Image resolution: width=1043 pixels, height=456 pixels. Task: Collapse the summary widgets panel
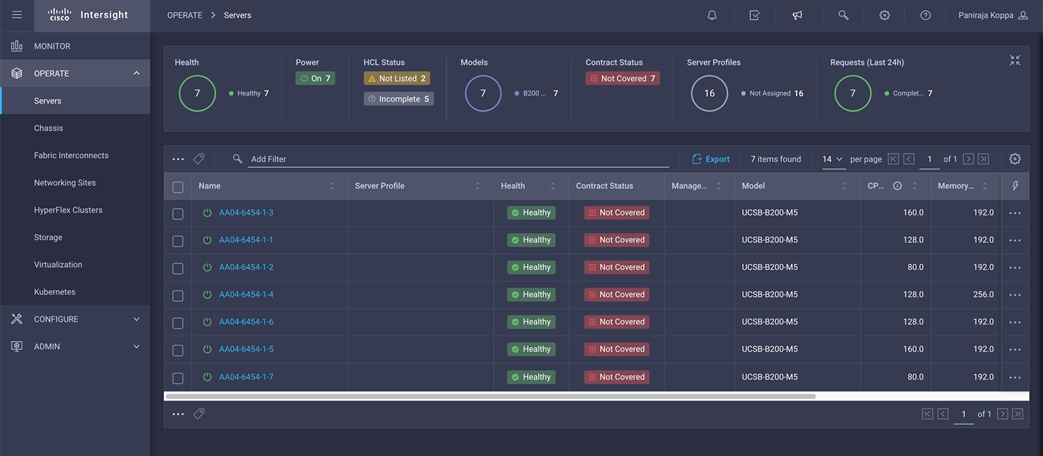tap(1014, 60)
